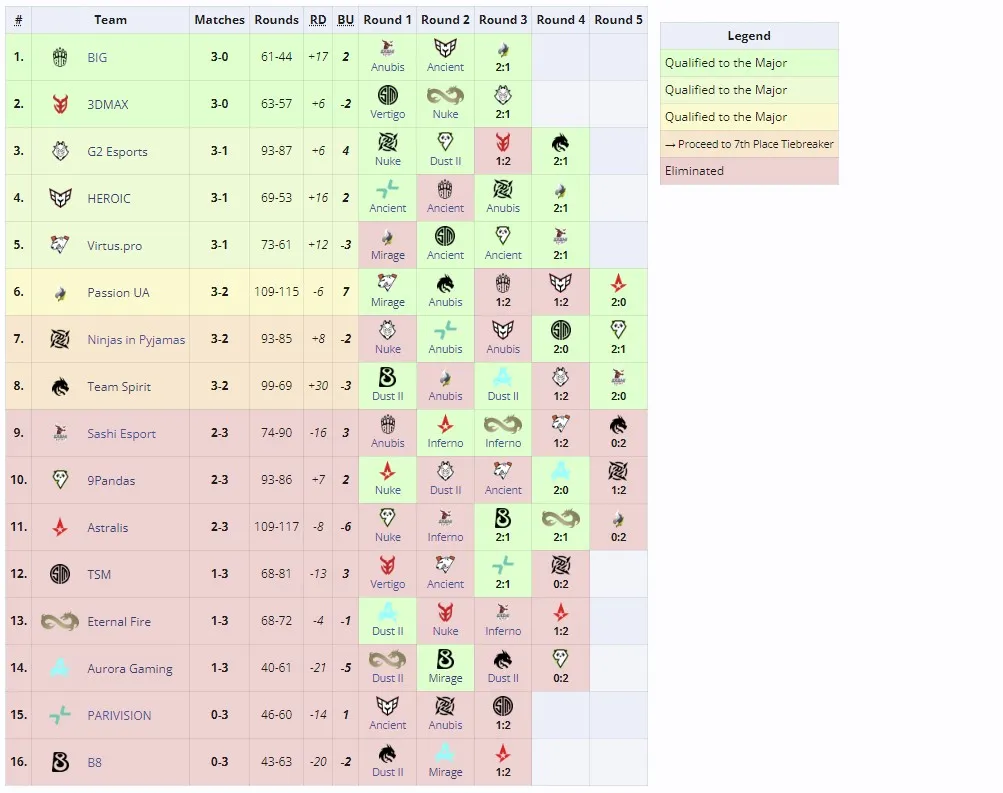Screen dimensions: 1003x793
Task: Click the RD column header abbreviation
Action: coord(318,20)
